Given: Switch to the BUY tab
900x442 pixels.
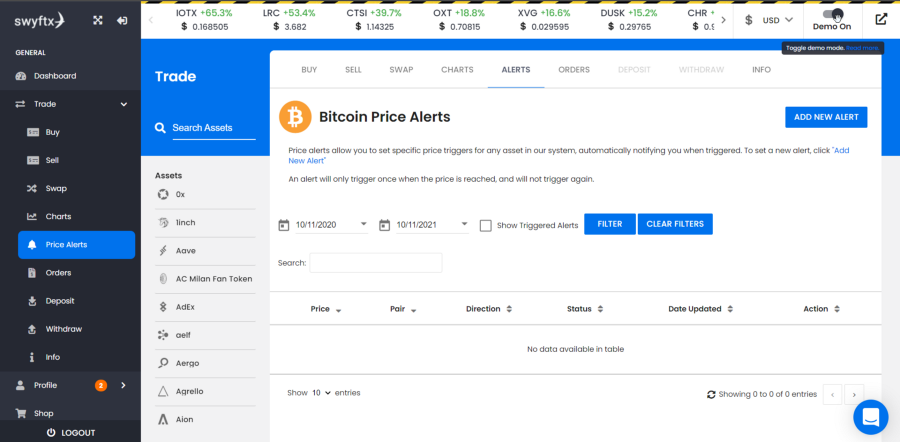Looking at the screenshot, I should [x=309, y=69].
